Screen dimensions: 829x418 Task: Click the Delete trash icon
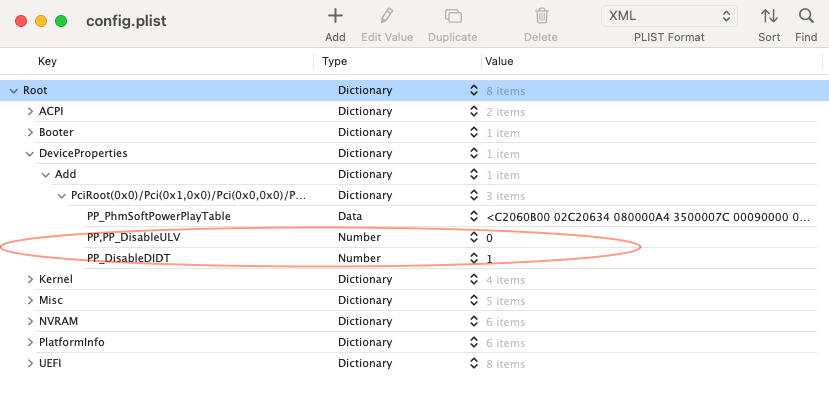tap(541, 16)
